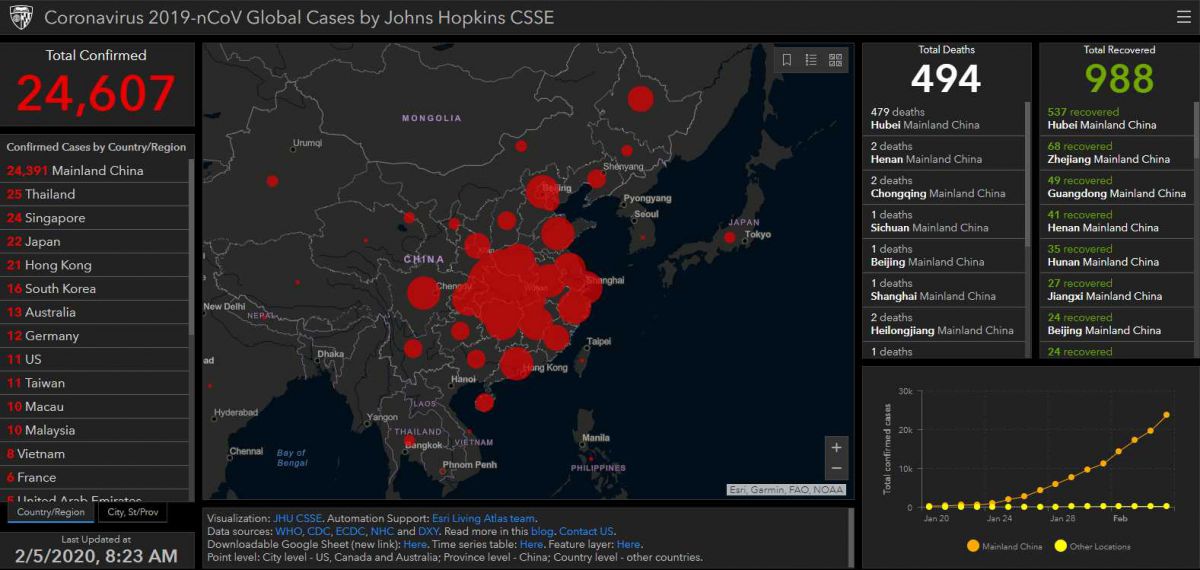Open the JHU CSSE link
Screen dimensions: 1200x570
click(x=298, y=518)
